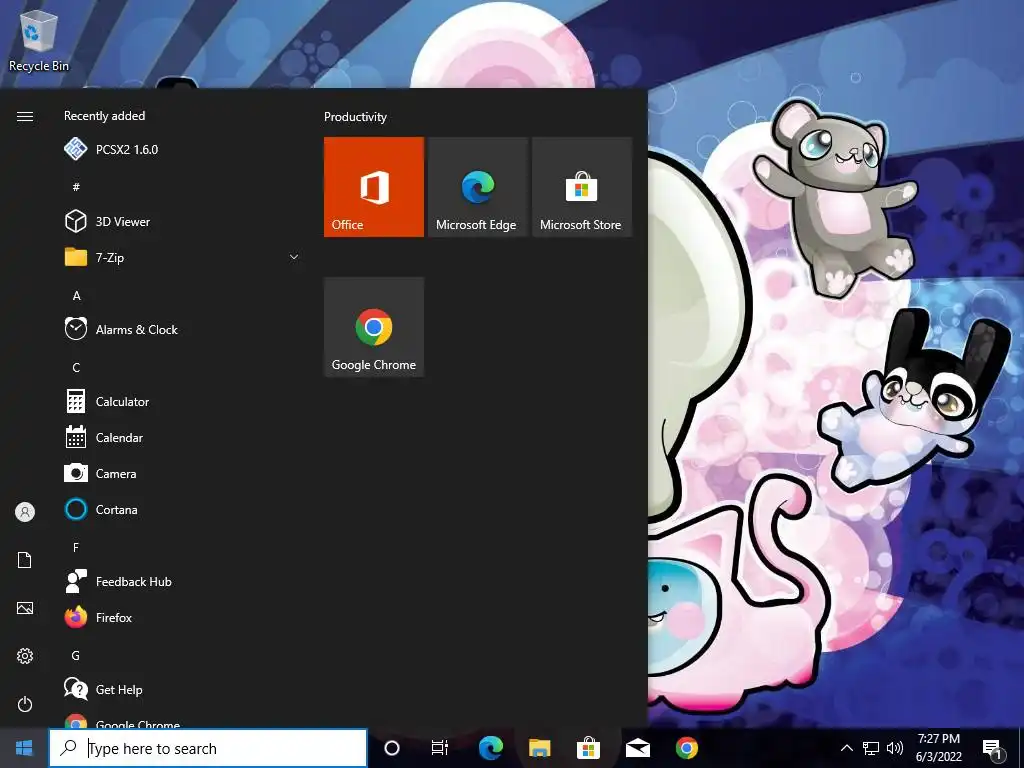Open File Explorer from taskbar
This screenshot has width=1024, height=768.
tap(539, 748)
